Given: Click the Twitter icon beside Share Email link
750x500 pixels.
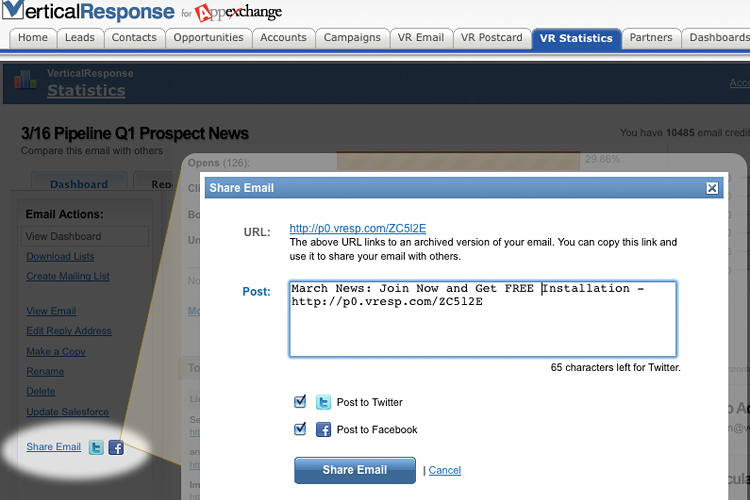Looking at the screenshot, I should 96,447.
